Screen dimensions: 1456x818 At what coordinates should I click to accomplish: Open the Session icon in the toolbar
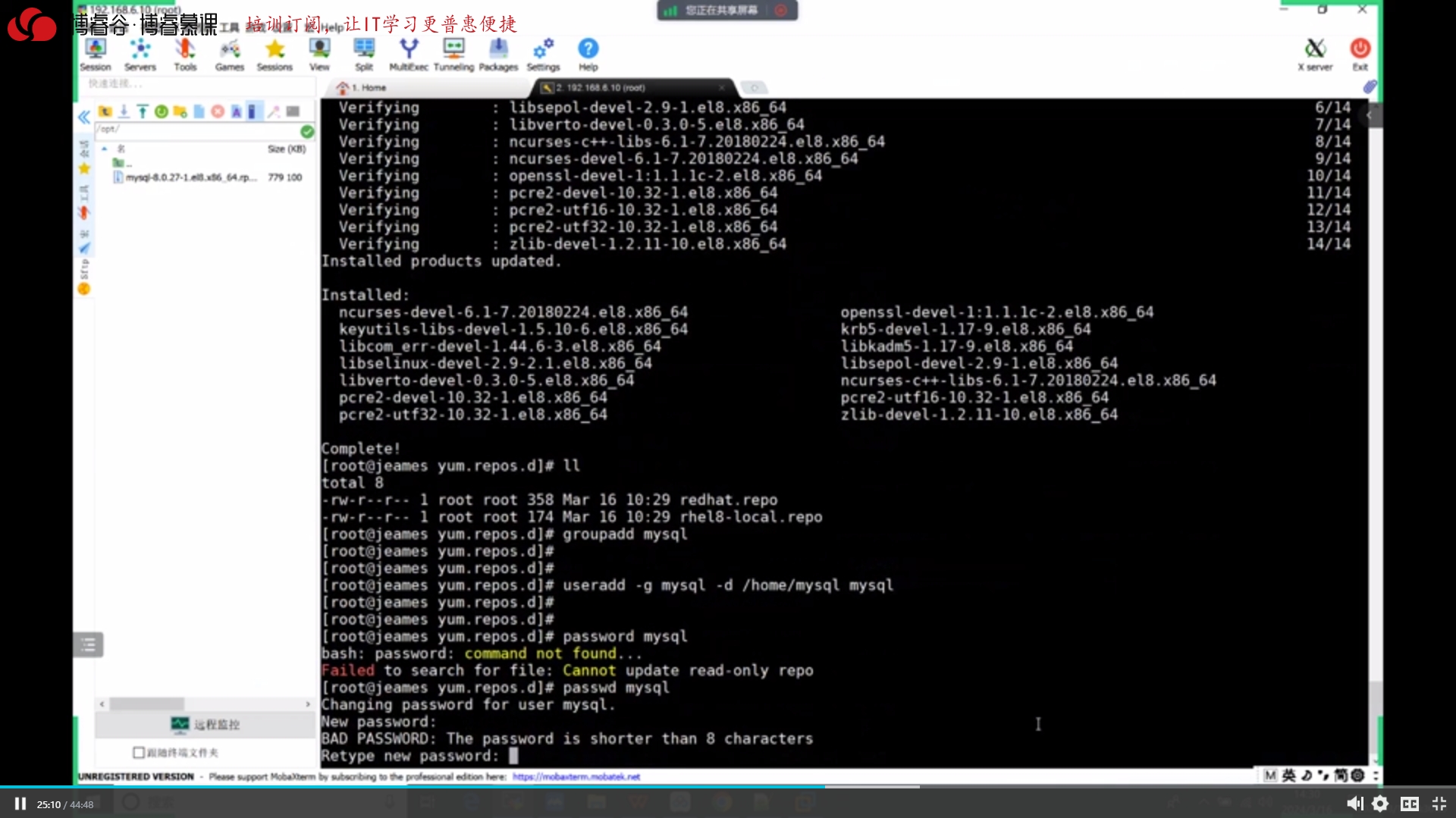point(95,55)
